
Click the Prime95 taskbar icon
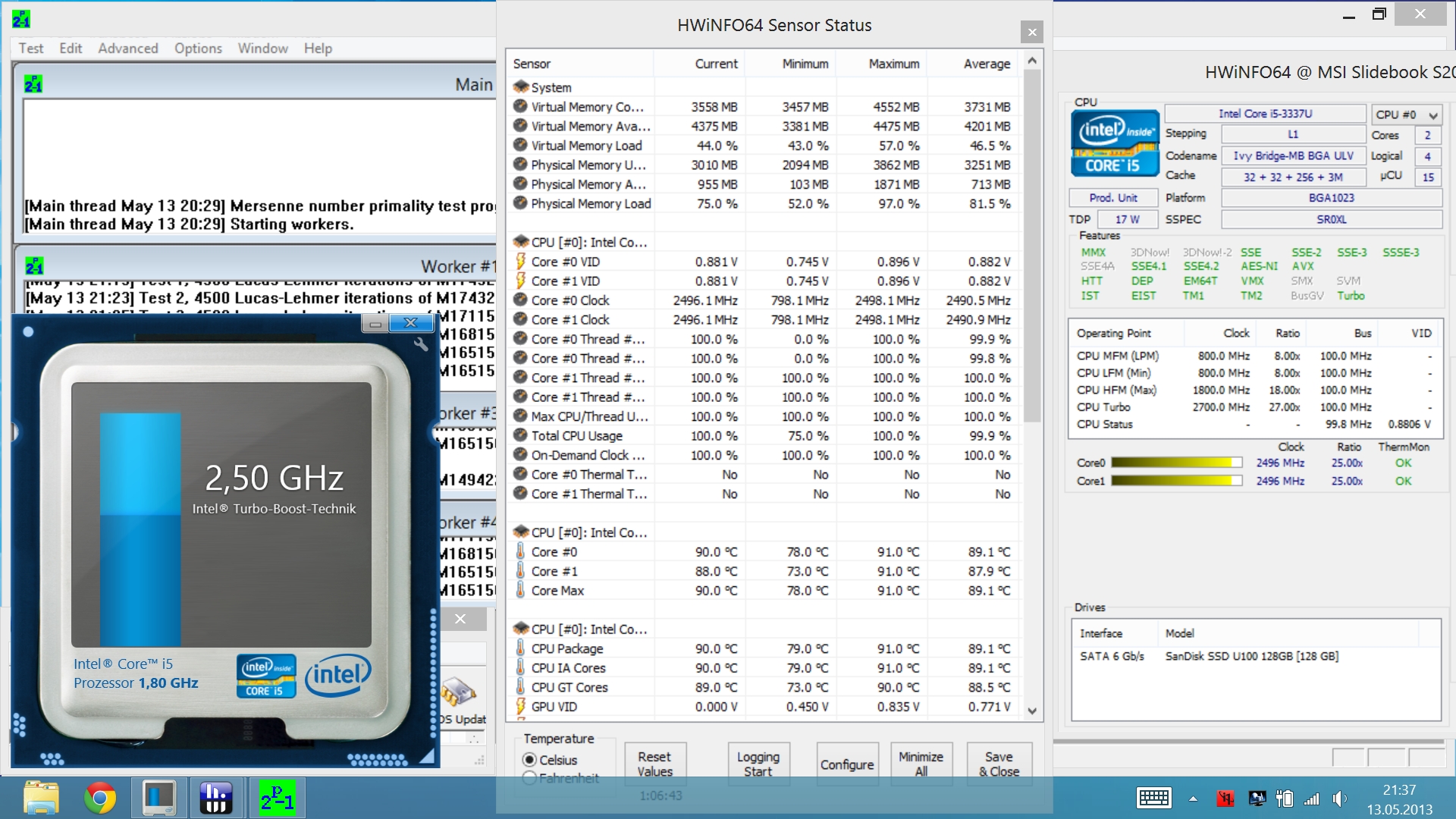point(277,798)
